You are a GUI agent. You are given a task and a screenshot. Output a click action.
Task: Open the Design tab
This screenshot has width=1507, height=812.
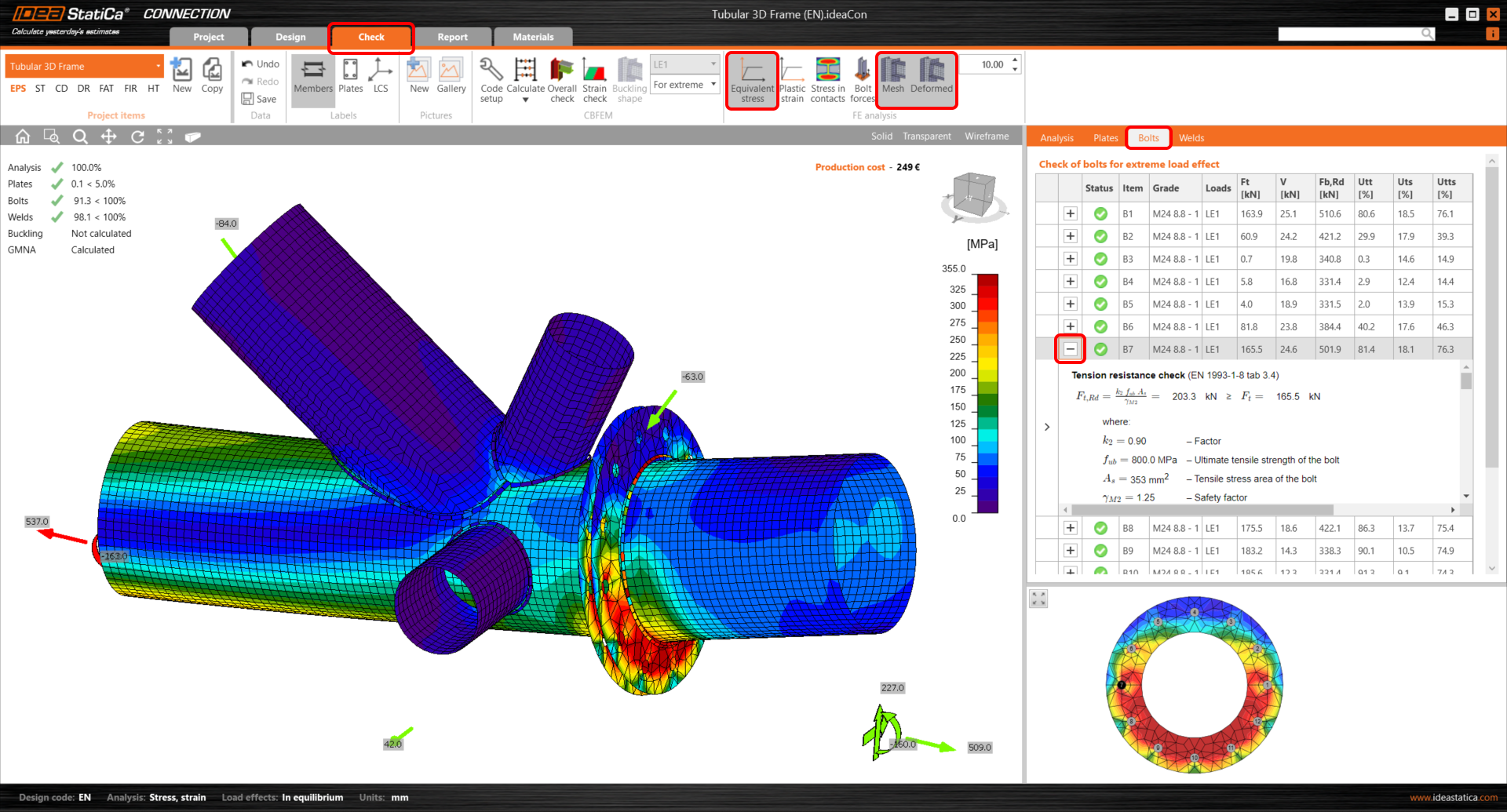pyautogui.click(x=290, y=37)
